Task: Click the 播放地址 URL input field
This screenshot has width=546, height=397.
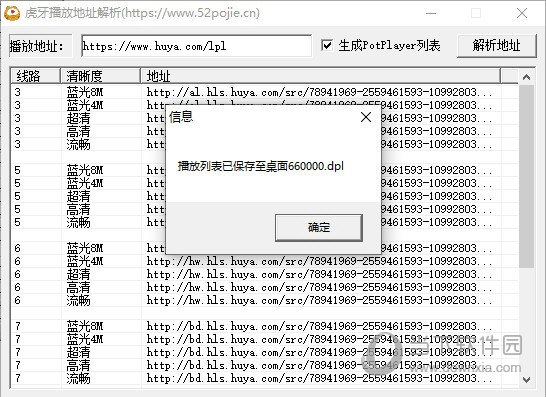Action: pyautogui.click(x=196, y=46)
